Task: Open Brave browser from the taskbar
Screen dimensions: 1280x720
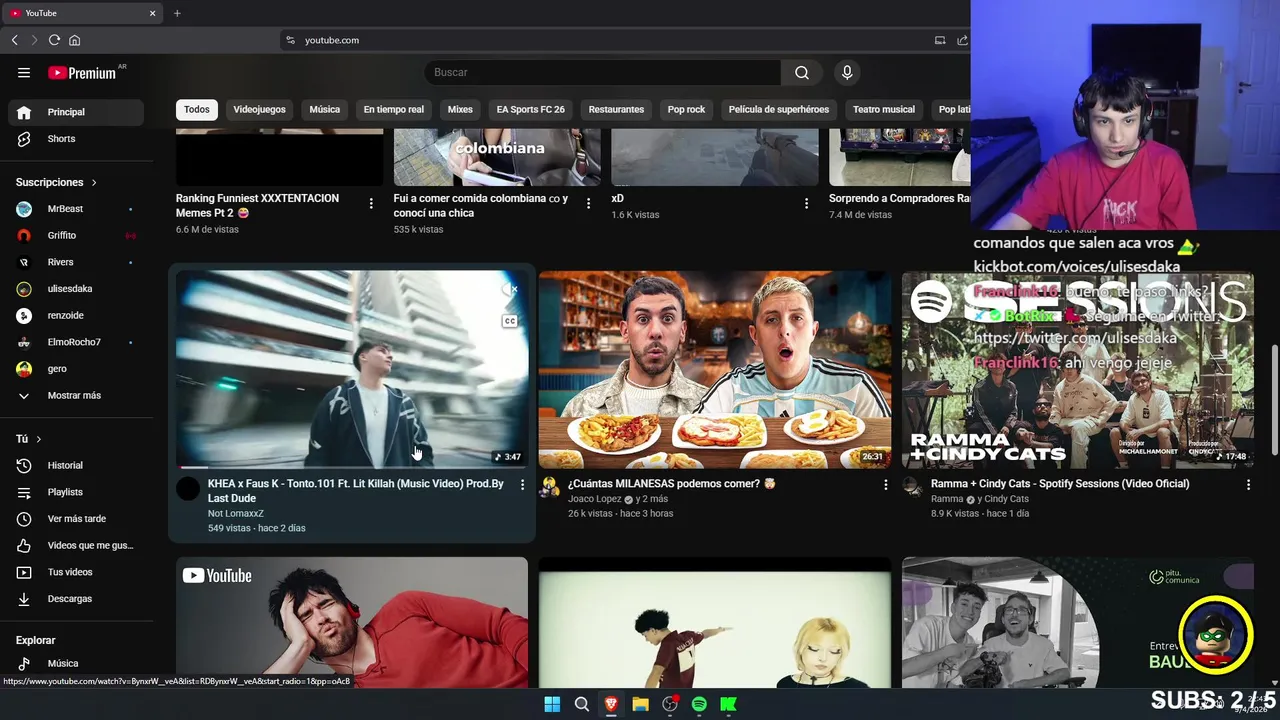Action: [x=611, y=704]
